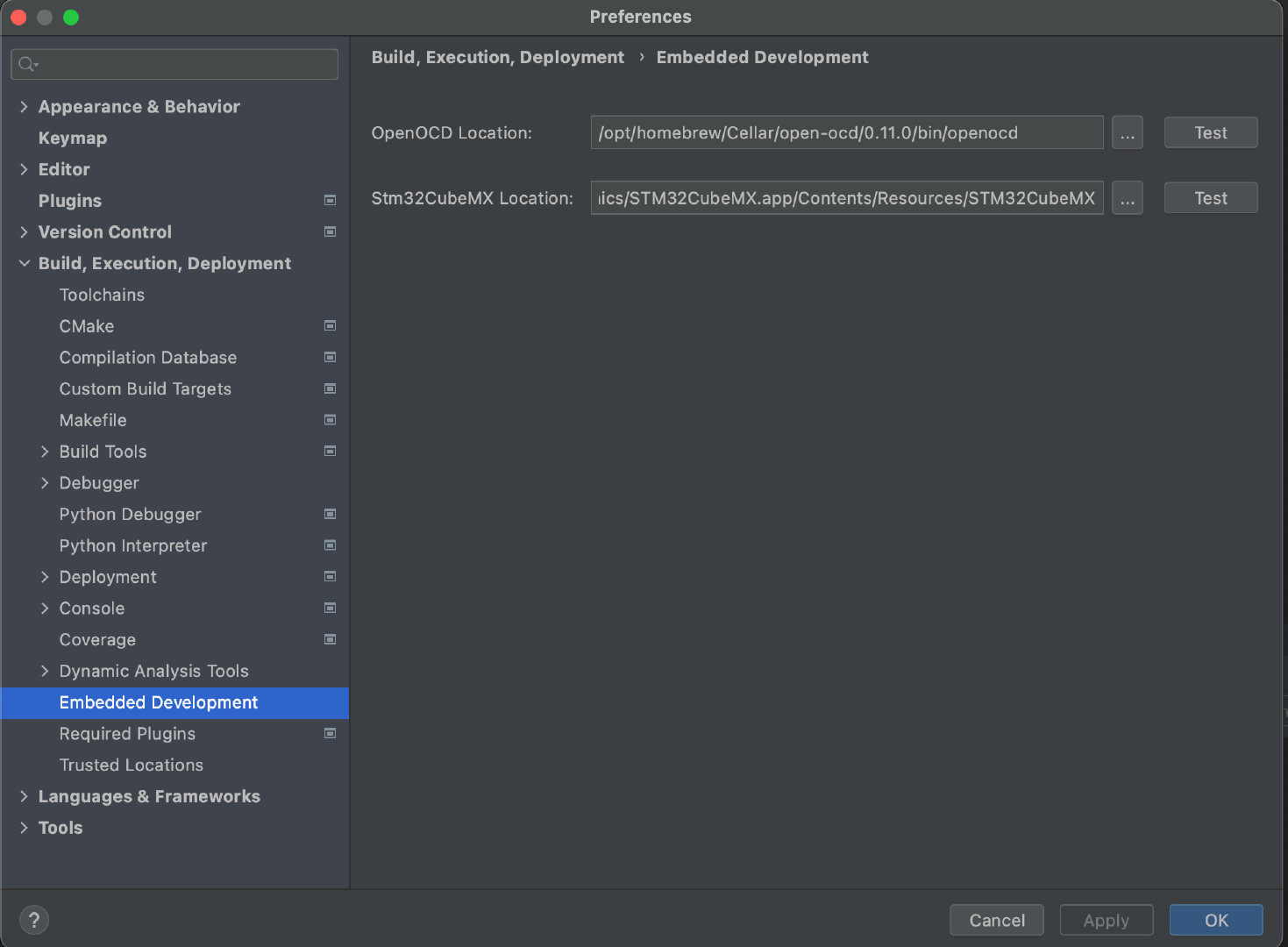Expand the Debugger subsection
Viewport: 1288px width, 947px height.
pyautogui.click(x=46, y=482)
